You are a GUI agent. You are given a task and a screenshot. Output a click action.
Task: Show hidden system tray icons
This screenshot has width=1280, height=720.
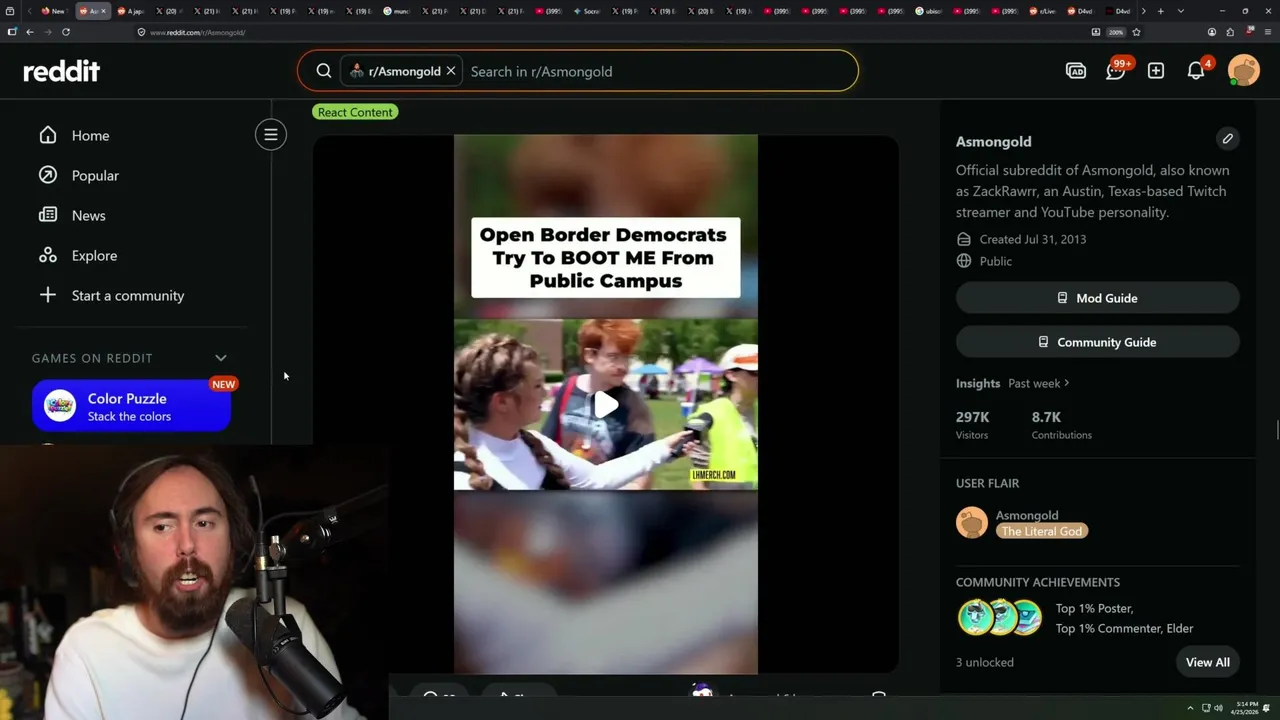click(x=1190, y=708)
